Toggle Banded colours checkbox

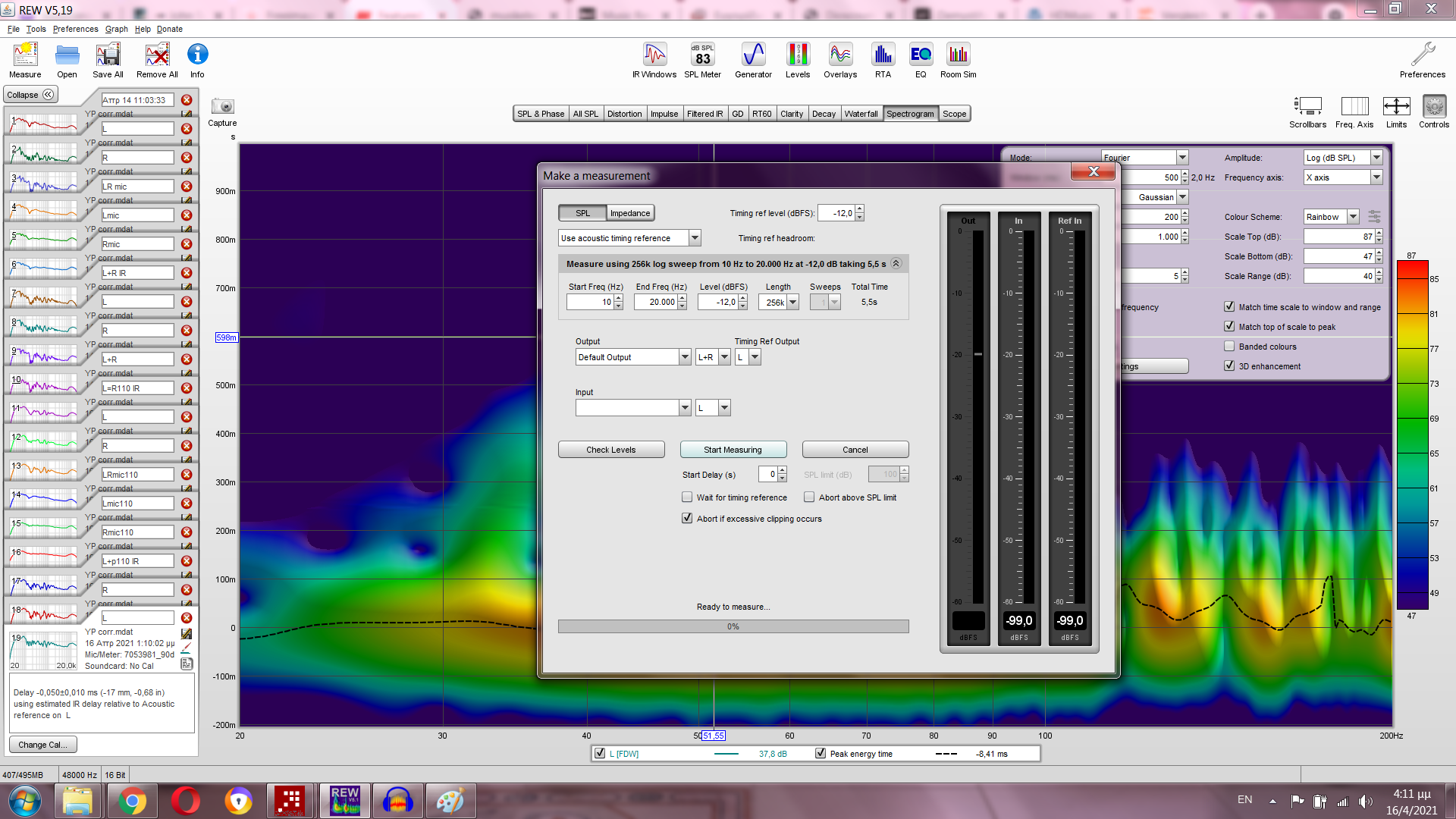coord(1229,347)
